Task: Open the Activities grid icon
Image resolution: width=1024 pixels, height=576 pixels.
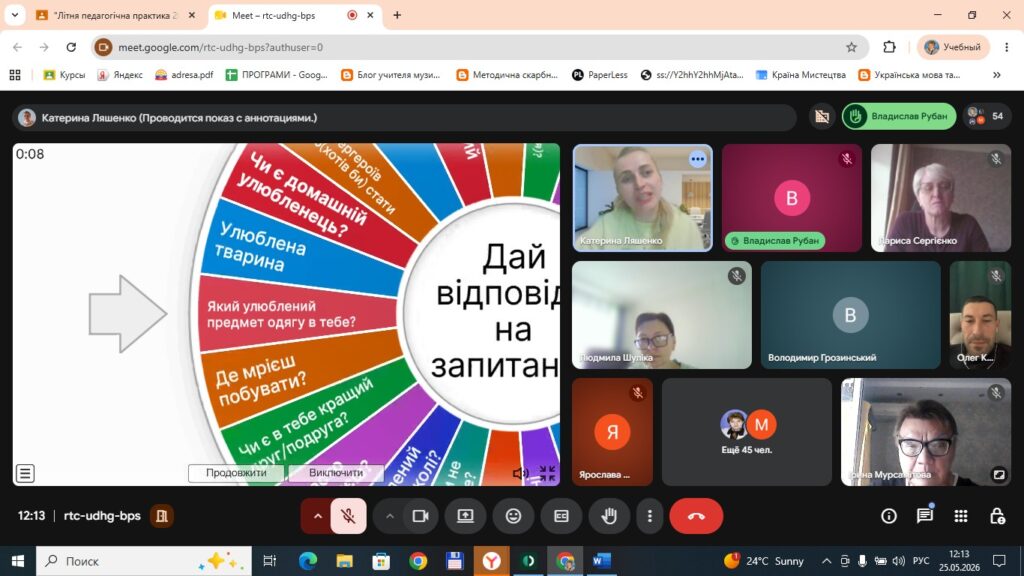Action: pos(961,516)
